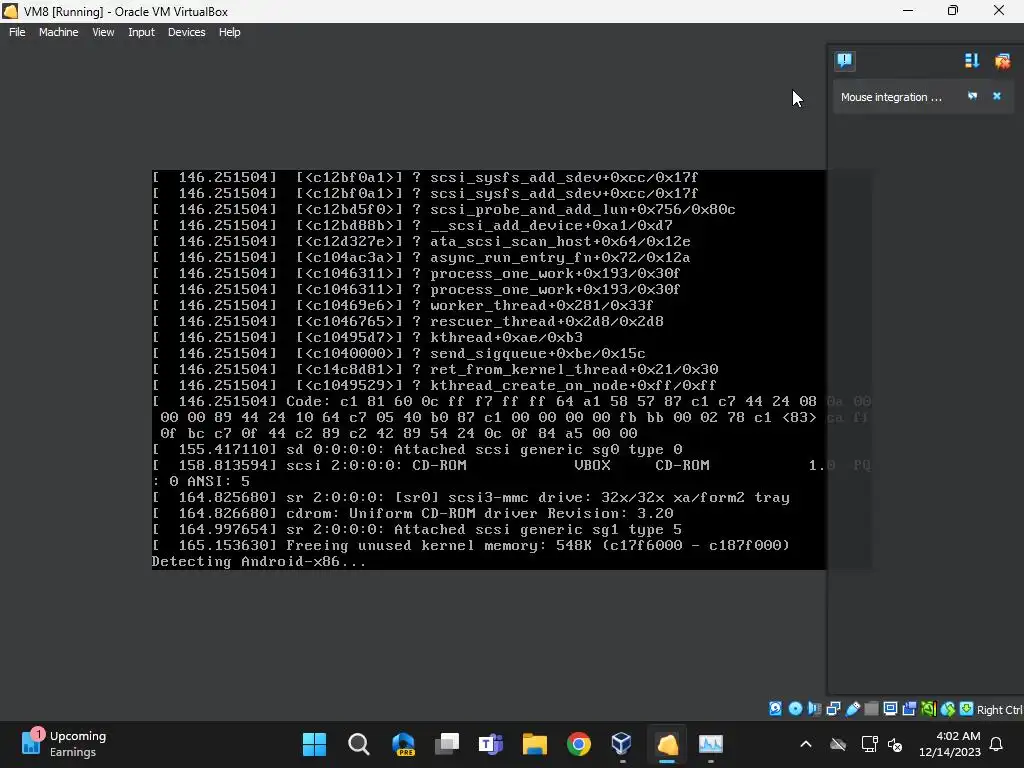Click the Right Ctrl host key label
Image resolution: width=1024 pixels, height=768 pixels.
999,709
